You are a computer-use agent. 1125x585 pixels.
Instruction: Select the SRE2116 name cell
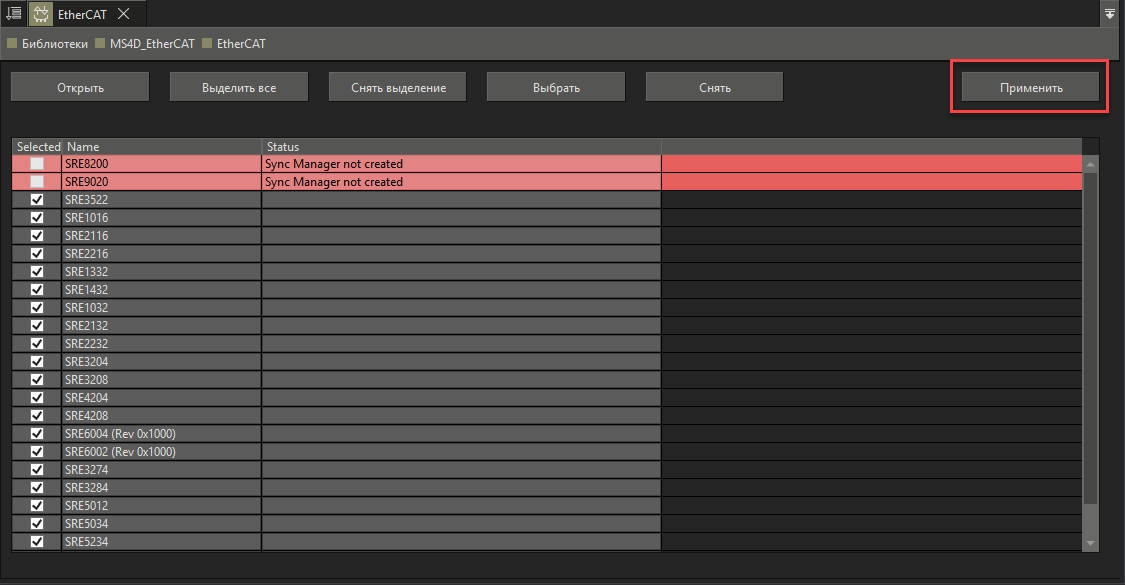[162, 235]
